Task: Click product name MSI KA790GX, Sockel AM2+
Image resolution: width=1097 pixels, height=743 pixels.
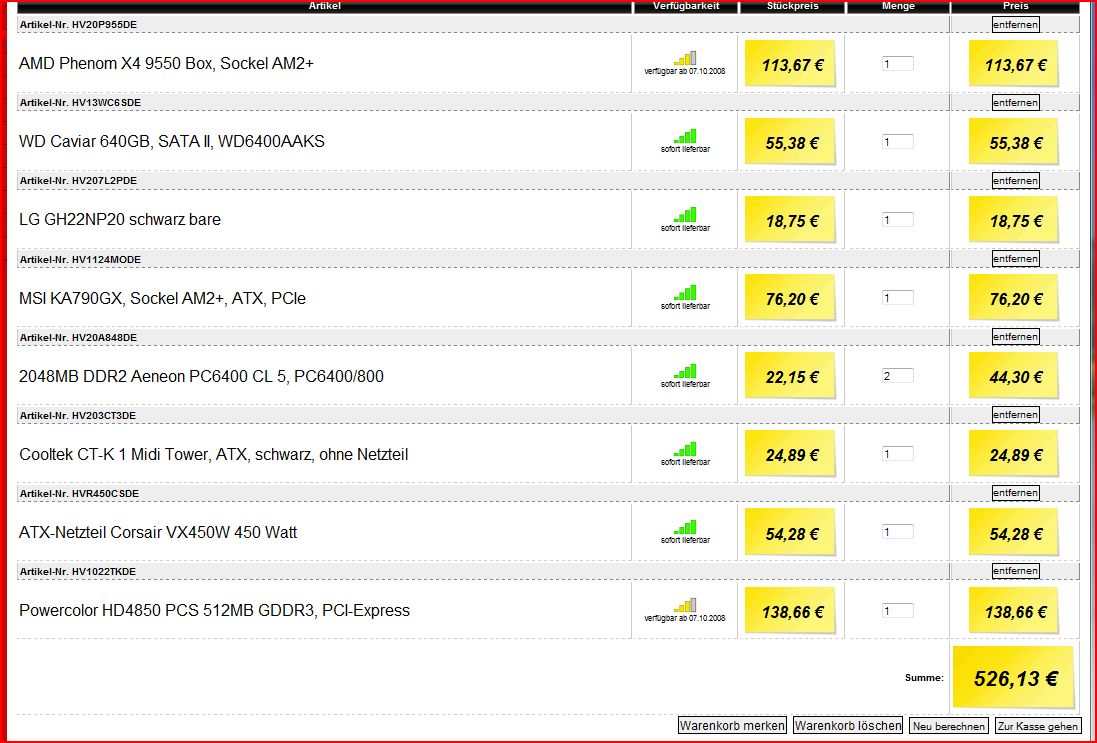Action: point(162,298)
